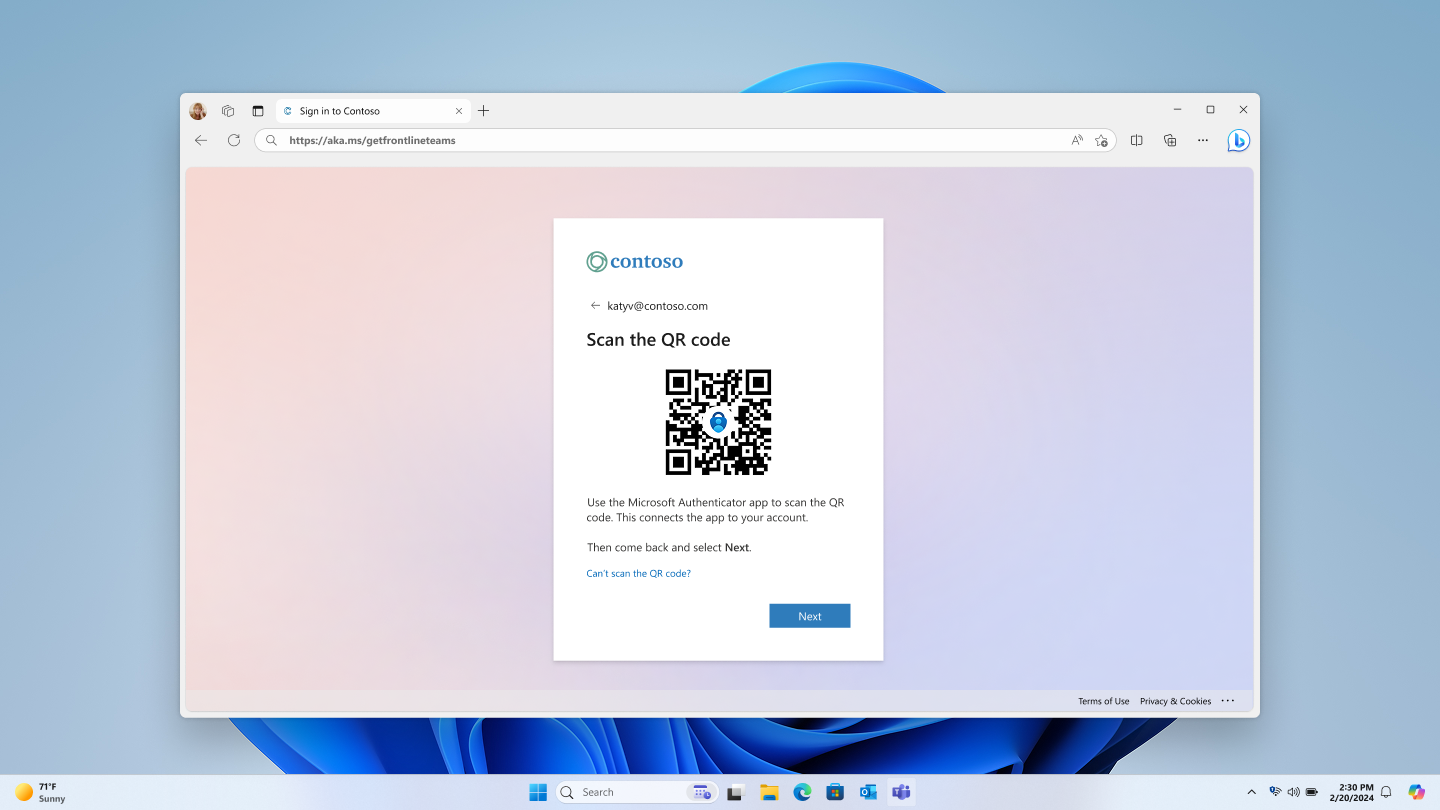The image size is (1440, 810).
Task: Open Edge Settings and more menu
Action: tap(1203, 141)
